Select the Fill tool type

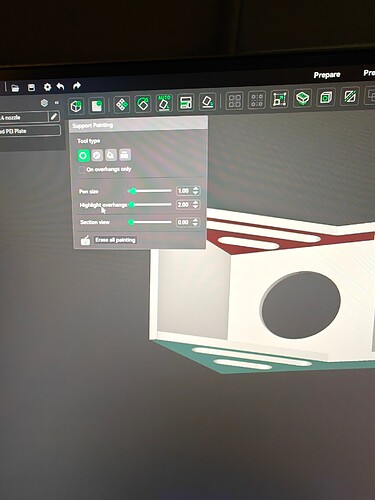[x=111, y=155]
